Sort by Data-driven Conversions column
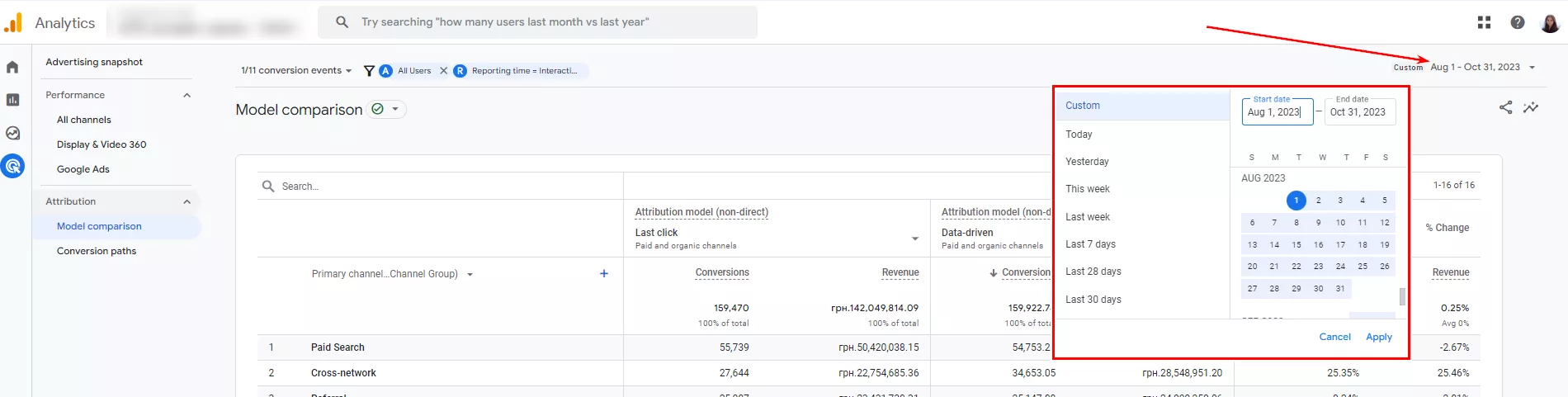1568x397 pixels. [x=1026, y=272]
